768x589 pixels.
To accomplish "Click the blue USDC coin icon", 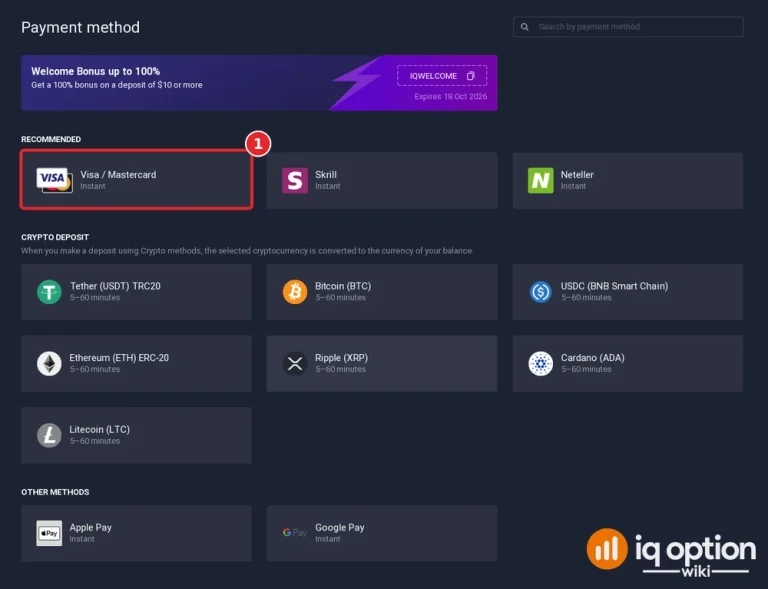I will pos(540,292).
